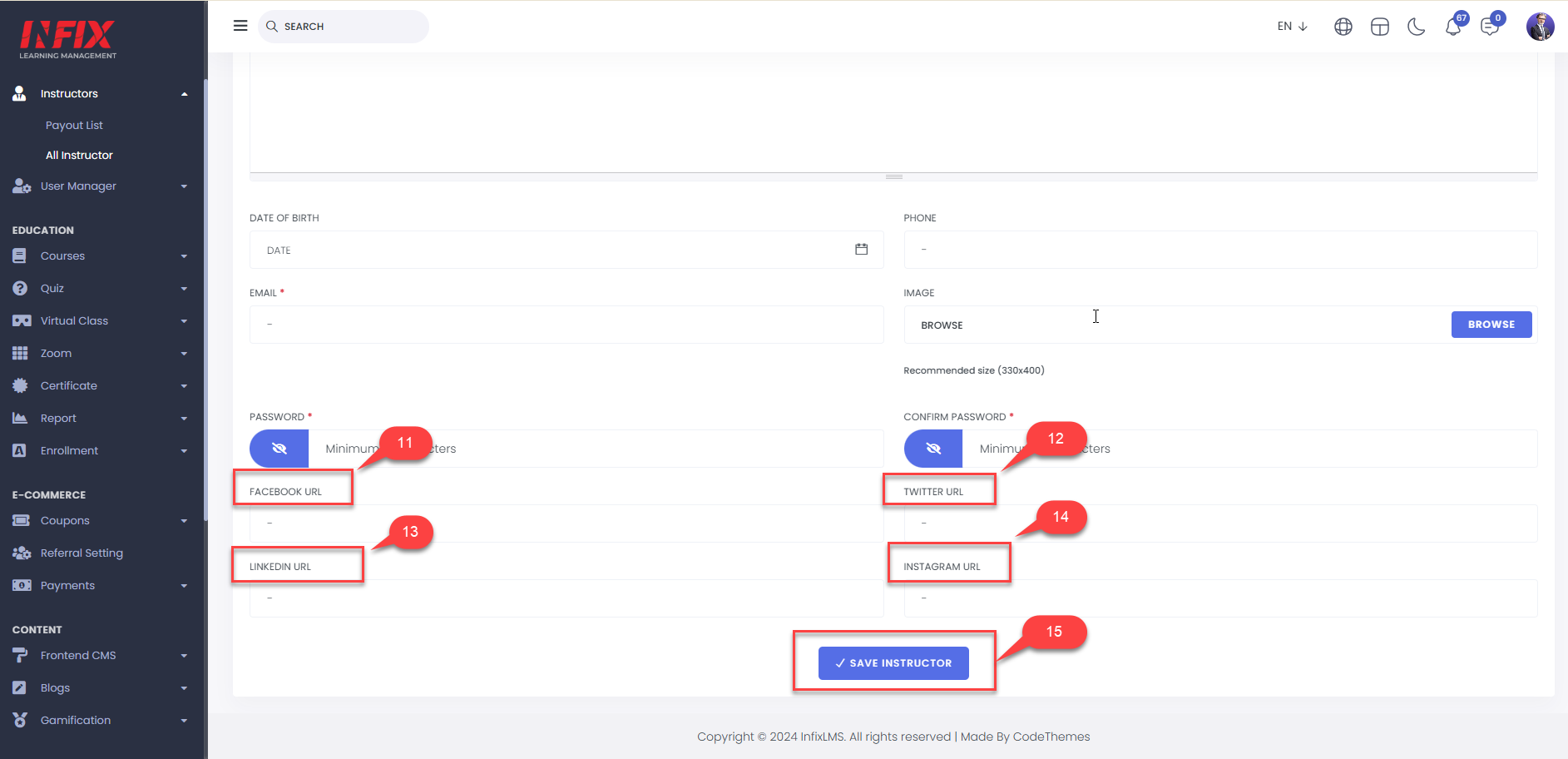
Task: Expand Virtual Class submenu arrow
Action: (185, 321)
